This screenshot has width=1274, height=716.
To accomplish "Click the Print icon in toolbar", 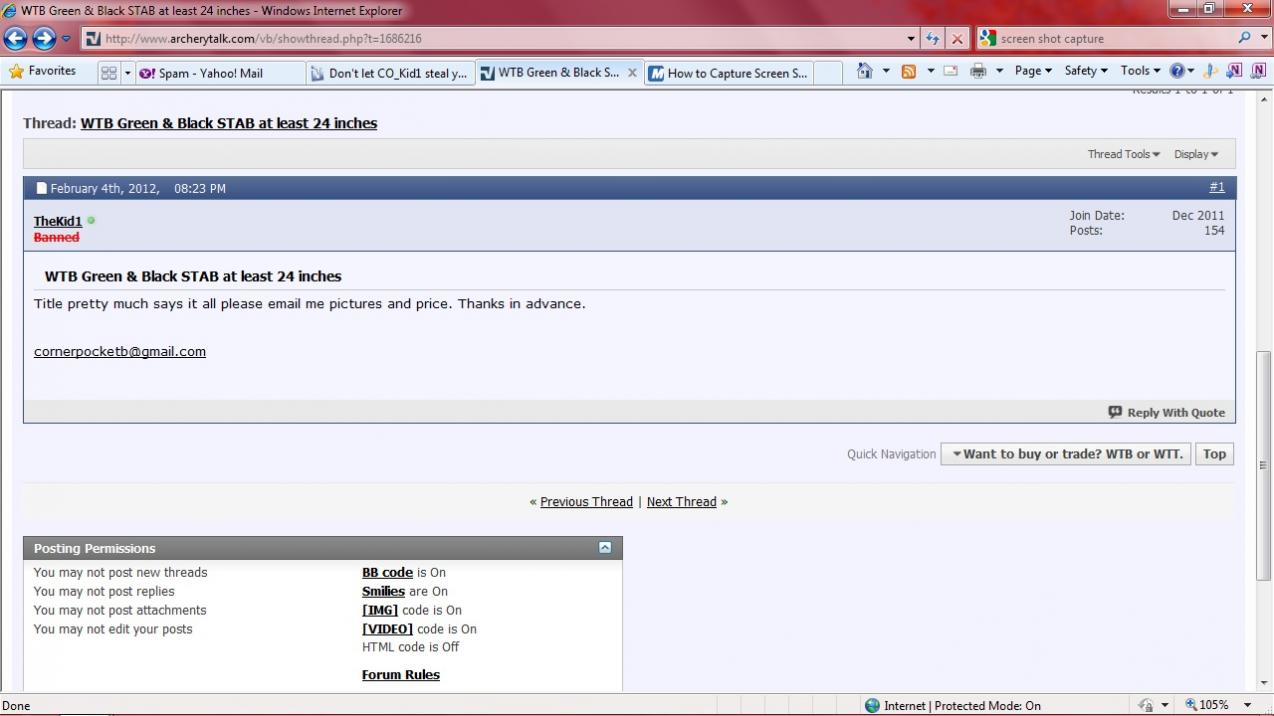I will click(x=978, y=71).
